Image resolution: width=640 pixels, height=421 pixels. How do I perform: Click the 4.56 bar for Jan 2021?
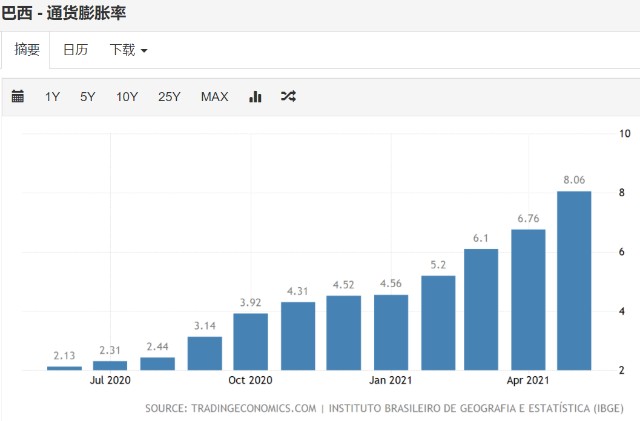tap(391, 332)
